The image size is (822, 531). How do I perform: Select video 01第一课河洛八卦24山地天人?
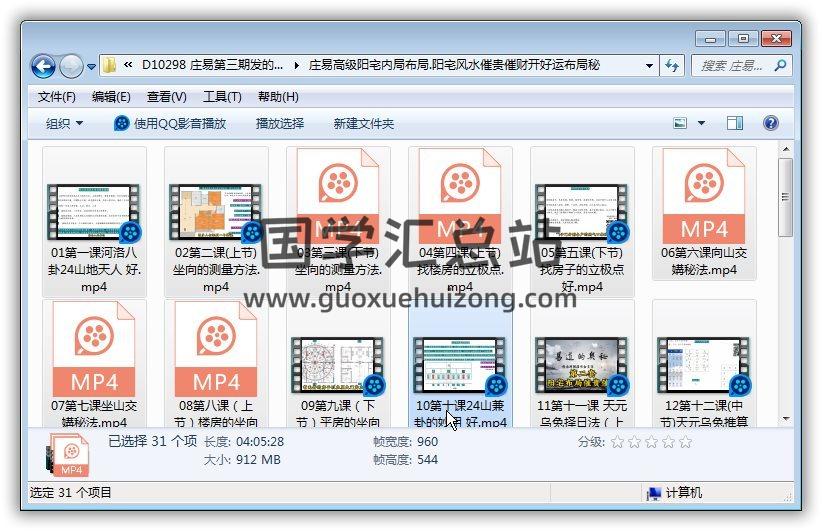tap(94, 222)
